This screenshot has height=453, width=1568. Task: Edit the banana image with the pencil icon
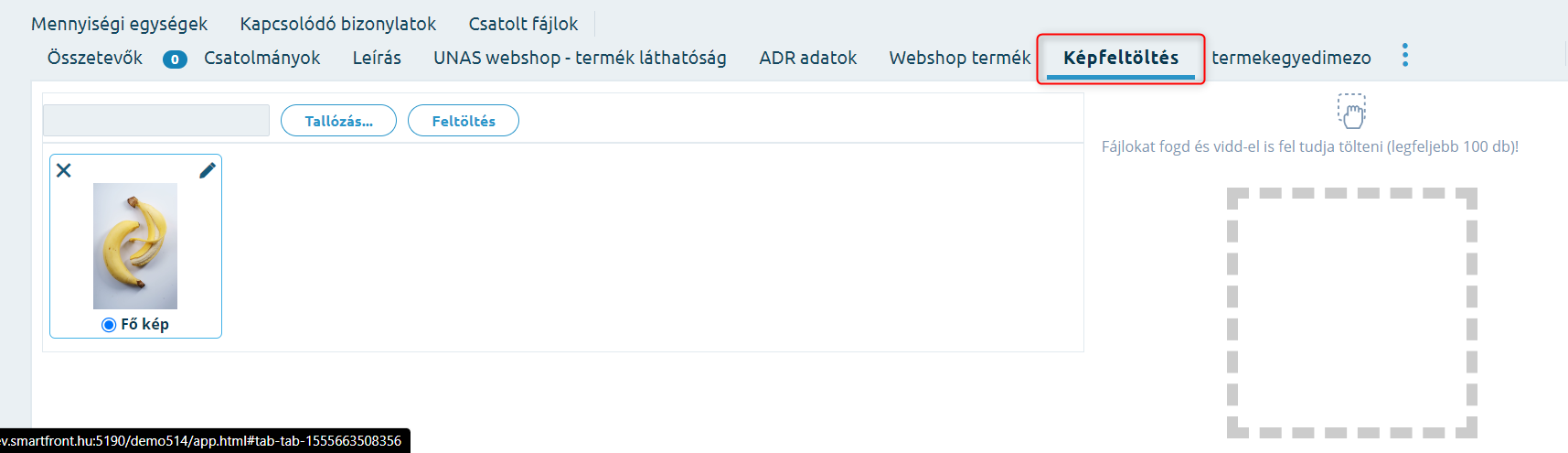(208, 170)
